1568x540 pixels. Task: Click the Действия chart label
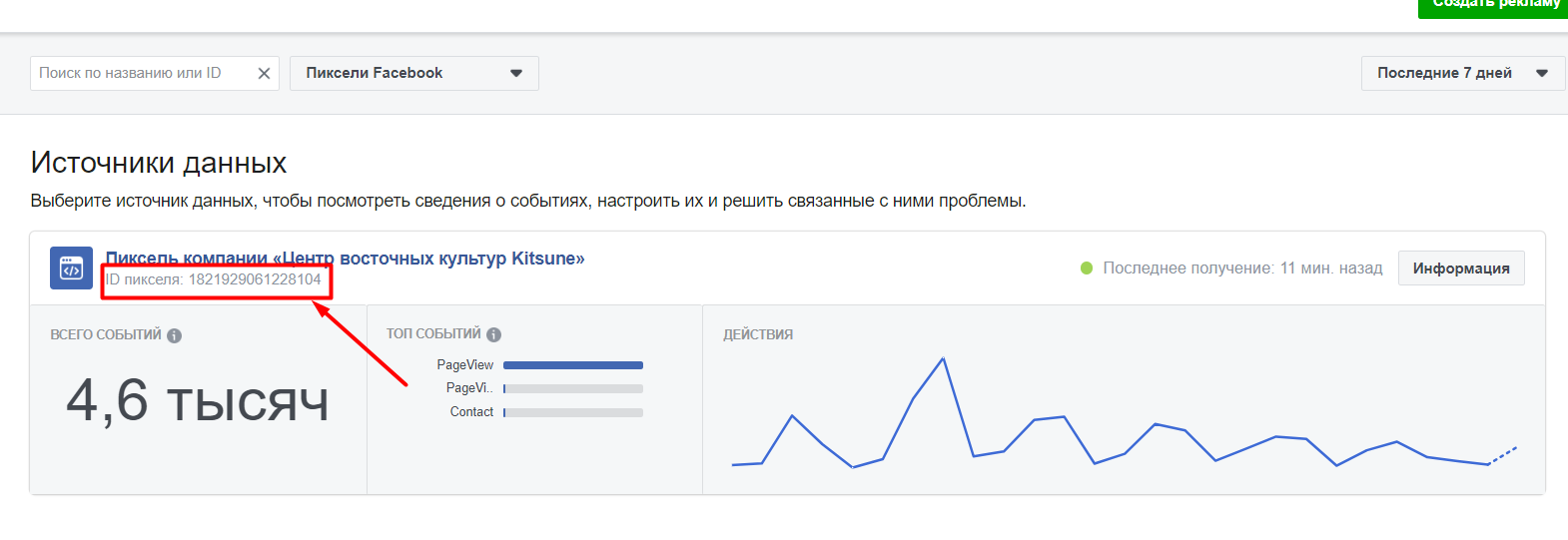click(x=758, y=334)
